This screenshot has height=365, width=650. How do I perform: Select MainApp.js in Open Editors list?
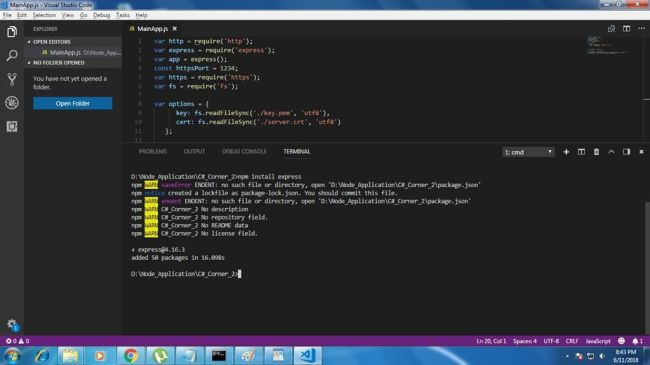pyautogui.click(x=74, y=53)
